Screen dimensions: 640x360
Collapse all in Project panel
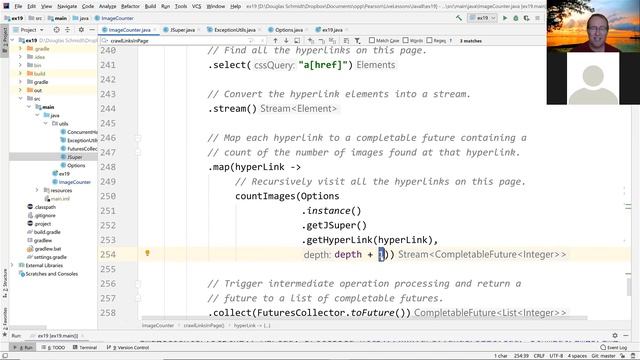click(x=67, y=30)
